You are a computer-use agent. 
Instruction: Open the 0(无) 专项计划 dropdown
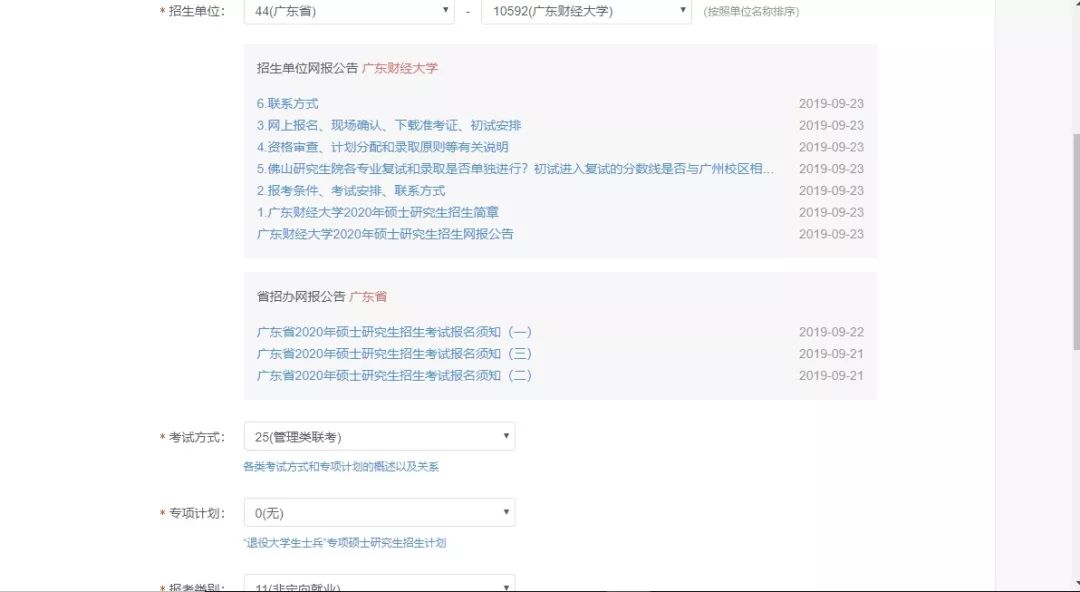(379, 511)
